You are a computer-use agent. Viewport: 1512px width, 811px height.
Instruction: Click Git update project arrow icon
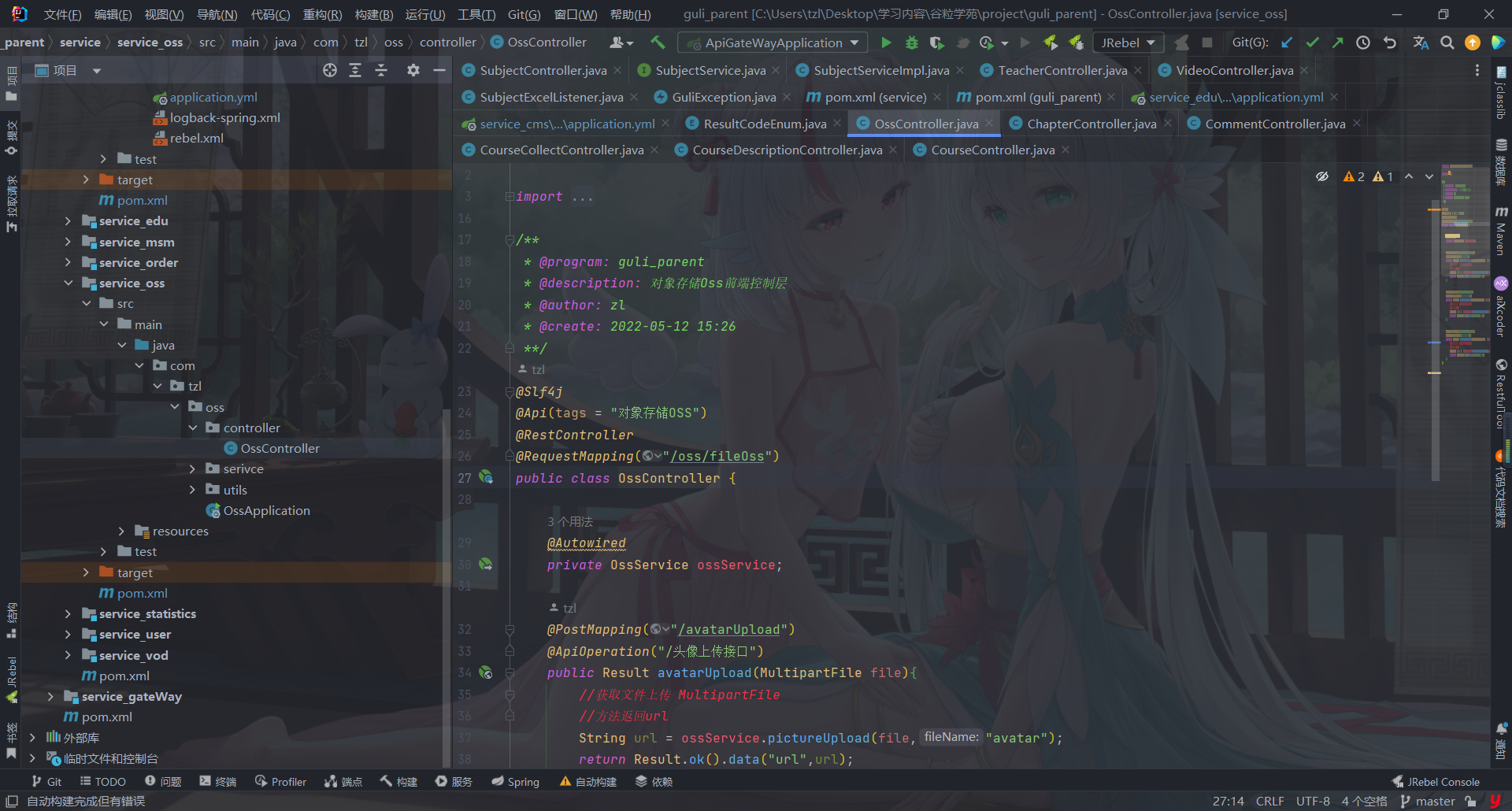[x=1287, y=43]
